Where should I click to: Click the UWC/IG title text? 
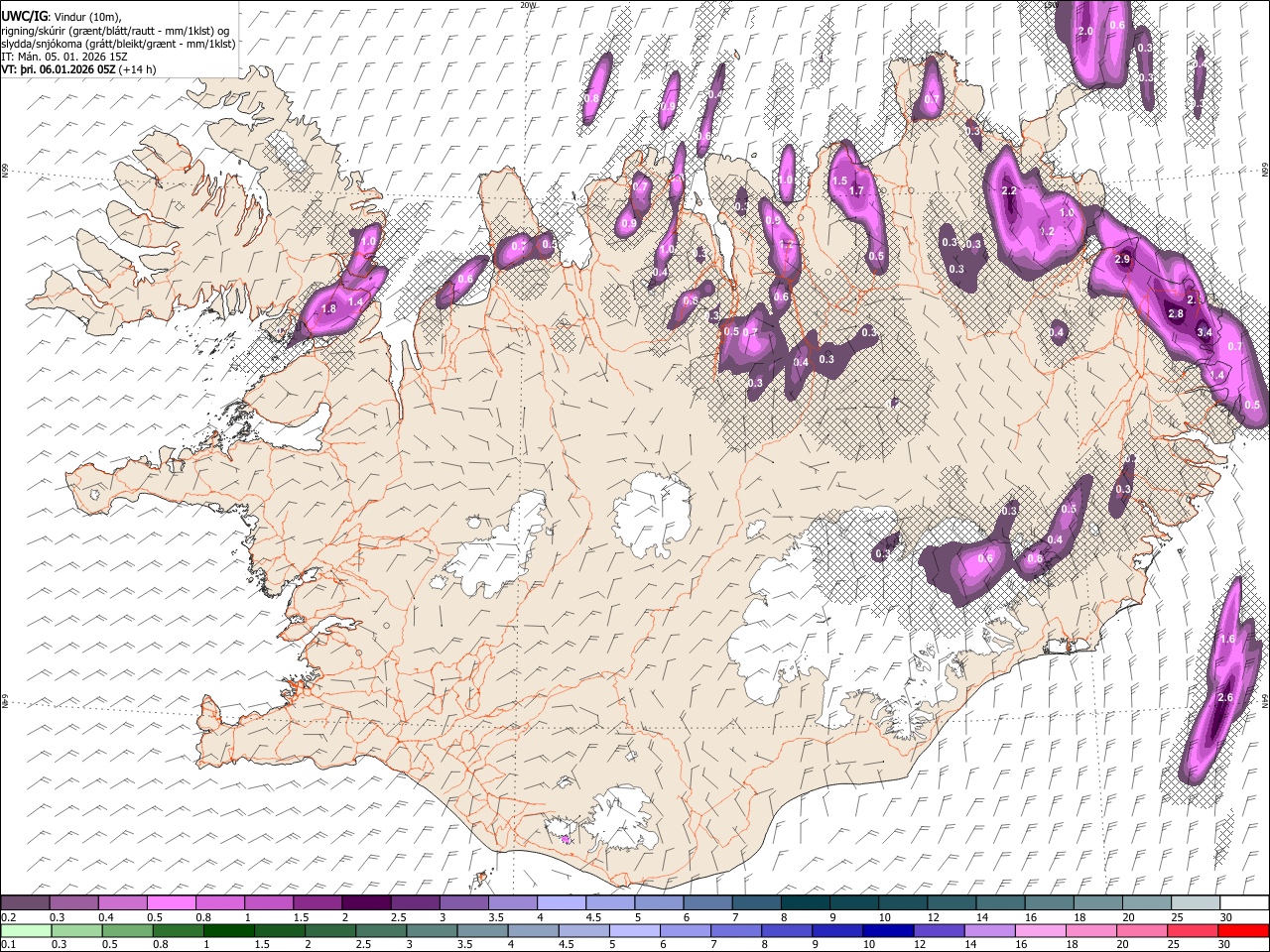point(24,17)
